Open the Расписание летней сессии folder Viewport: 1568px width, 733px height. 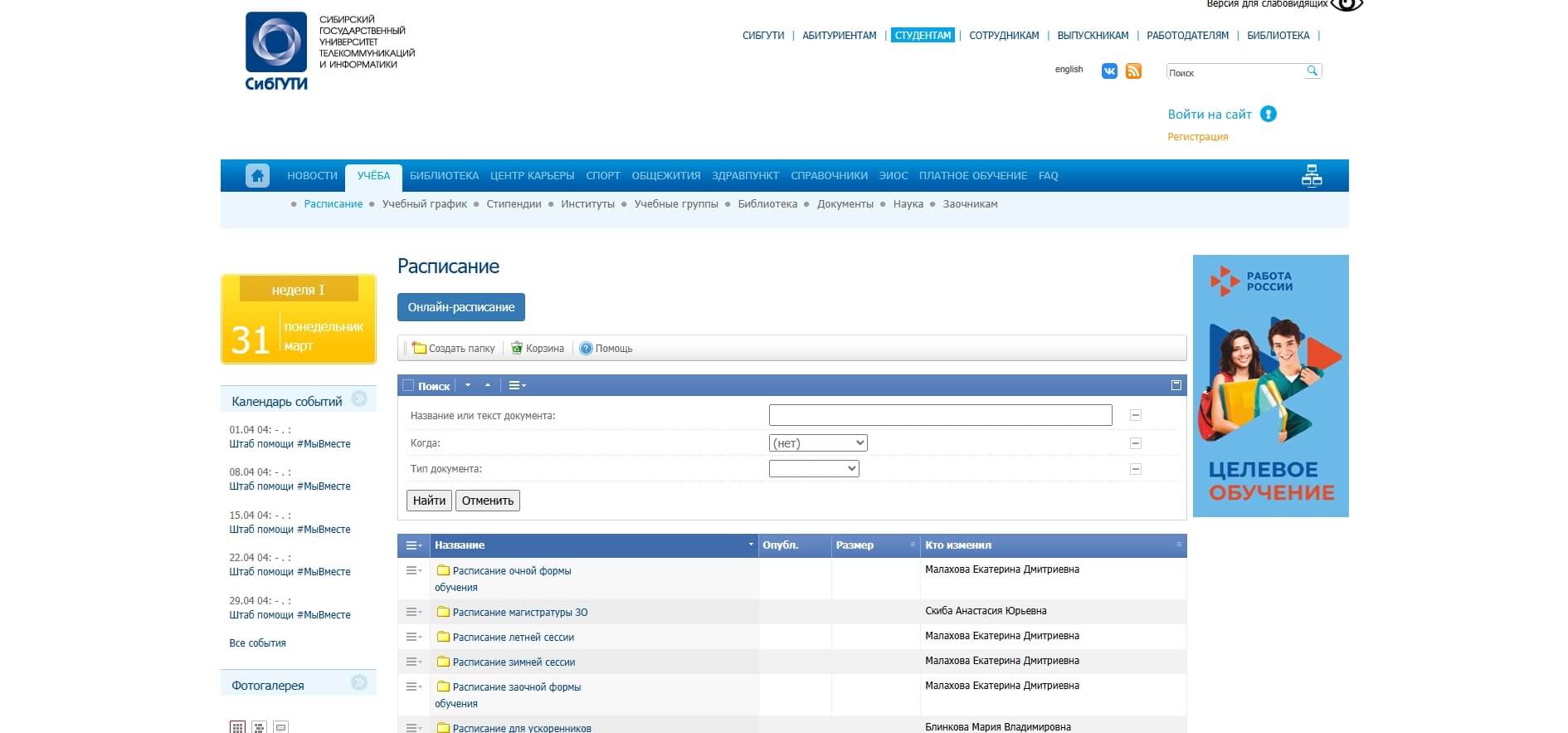514,638
